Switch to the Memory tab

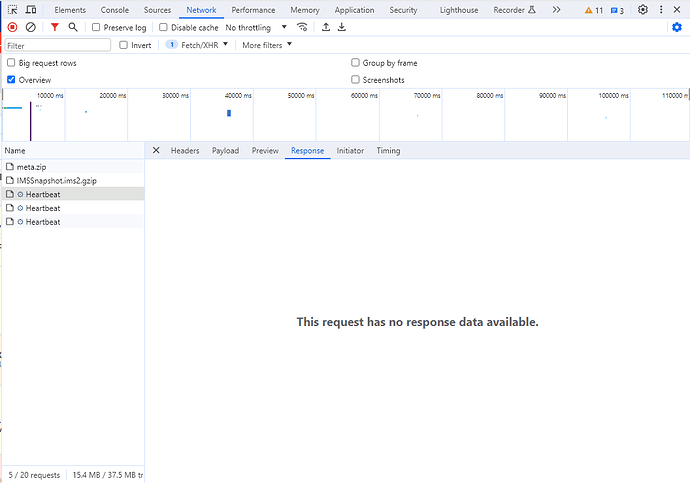pyautogui.click(x=305, y=10)
